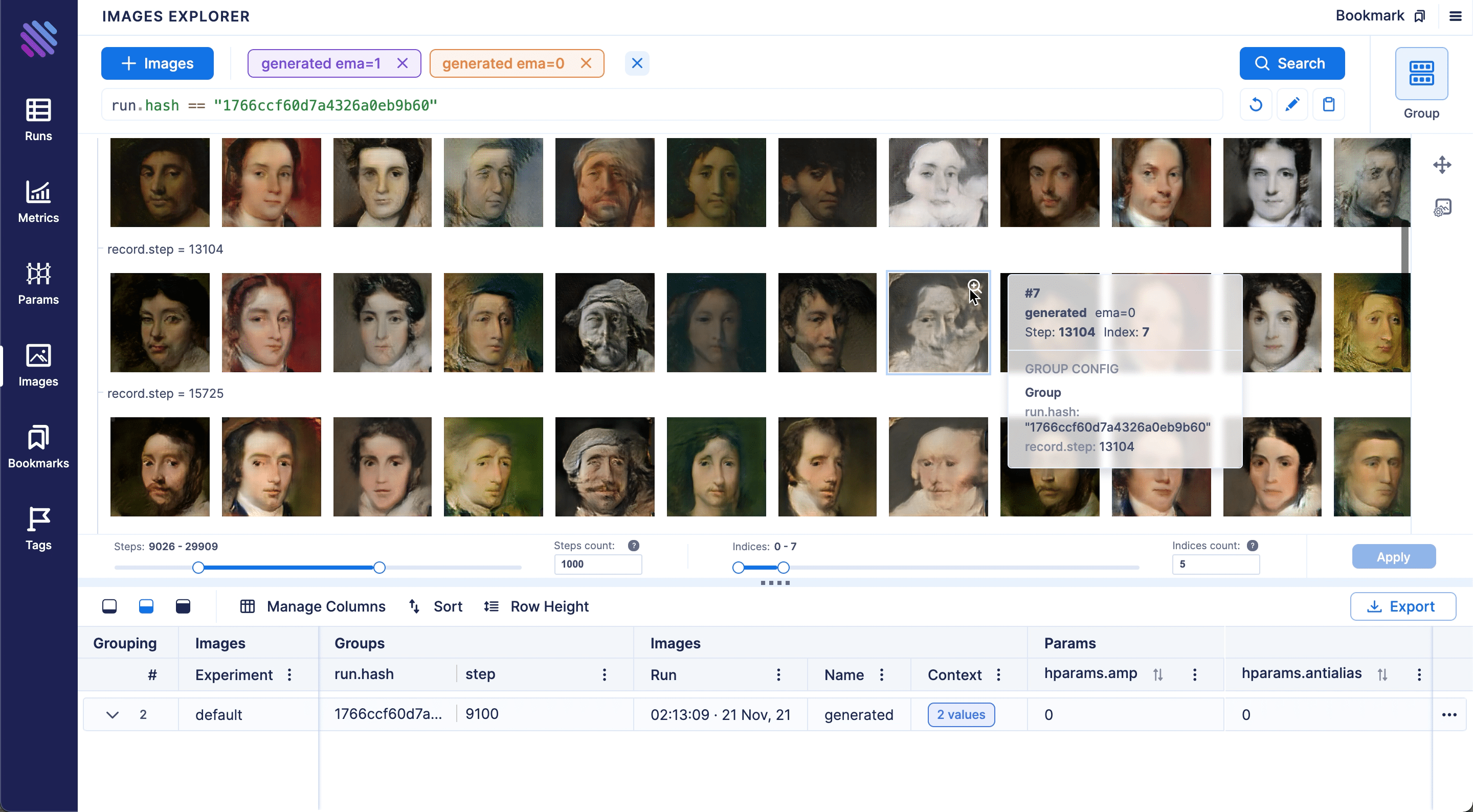
Task: Open the Row Height options
Action: tap(536, 606)
